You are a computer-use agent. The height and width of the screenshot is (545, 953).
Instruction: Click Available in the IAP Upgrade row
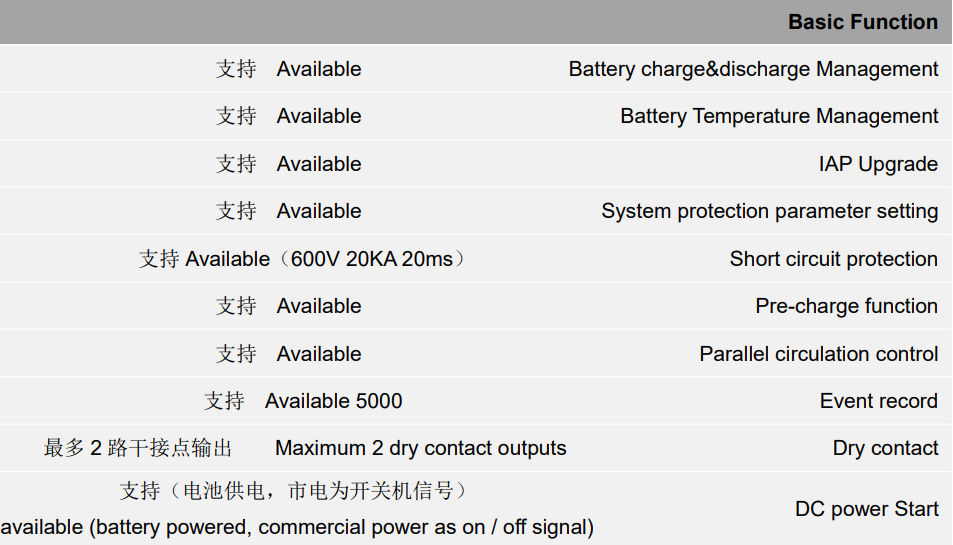[x=319, y=164]
